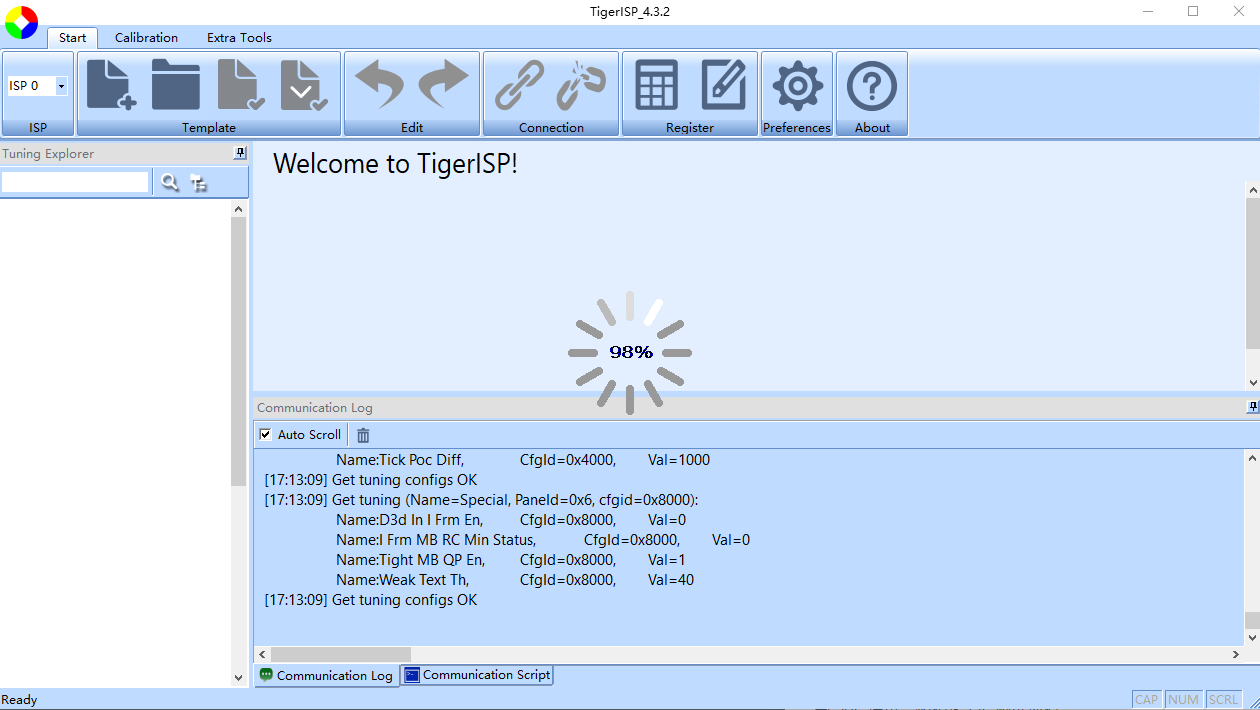Viewport: 1260px width, 710px height.
Task: Open Preferences gear icon
Action: click(x=797, y=85)
